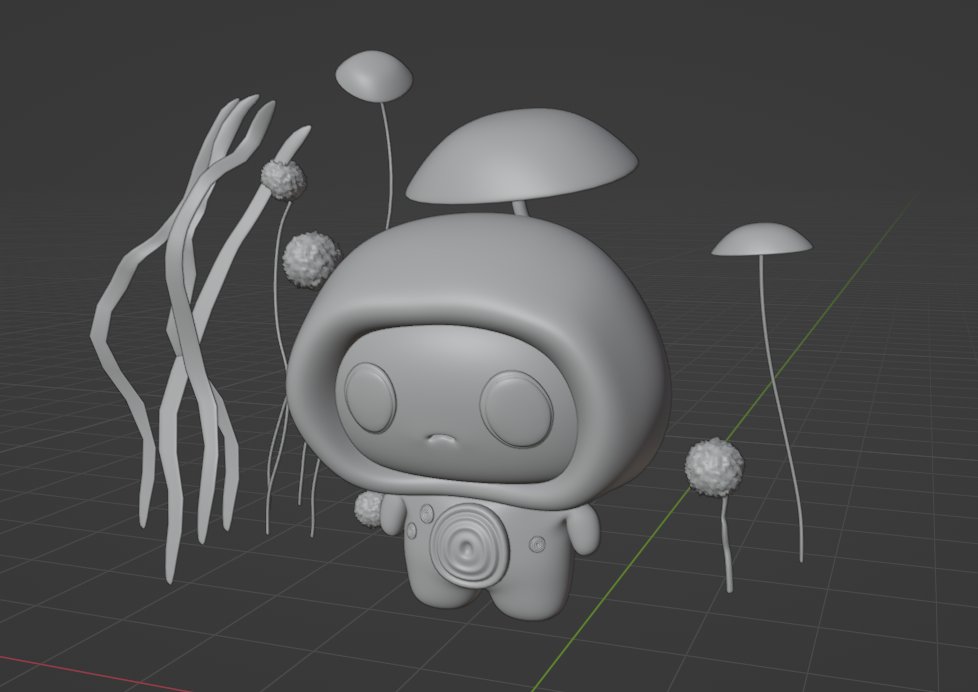Select the large mushroom cap on character's head

[x=521, y=157]
